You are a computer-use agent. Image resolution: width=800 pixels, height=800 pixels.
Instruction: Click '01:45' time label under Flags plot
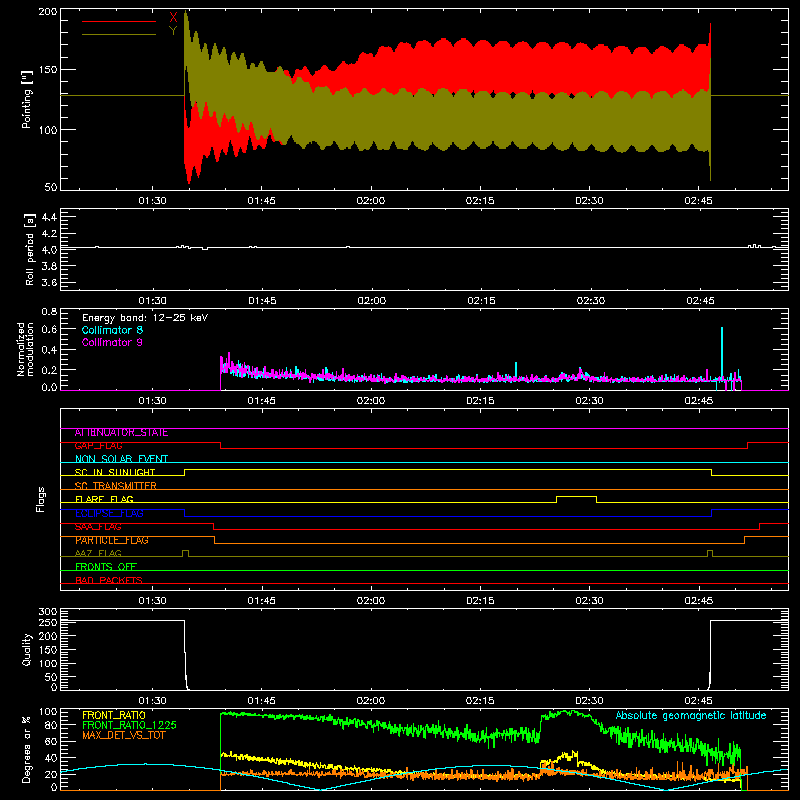pyautogui.click(x=262, y=601)
